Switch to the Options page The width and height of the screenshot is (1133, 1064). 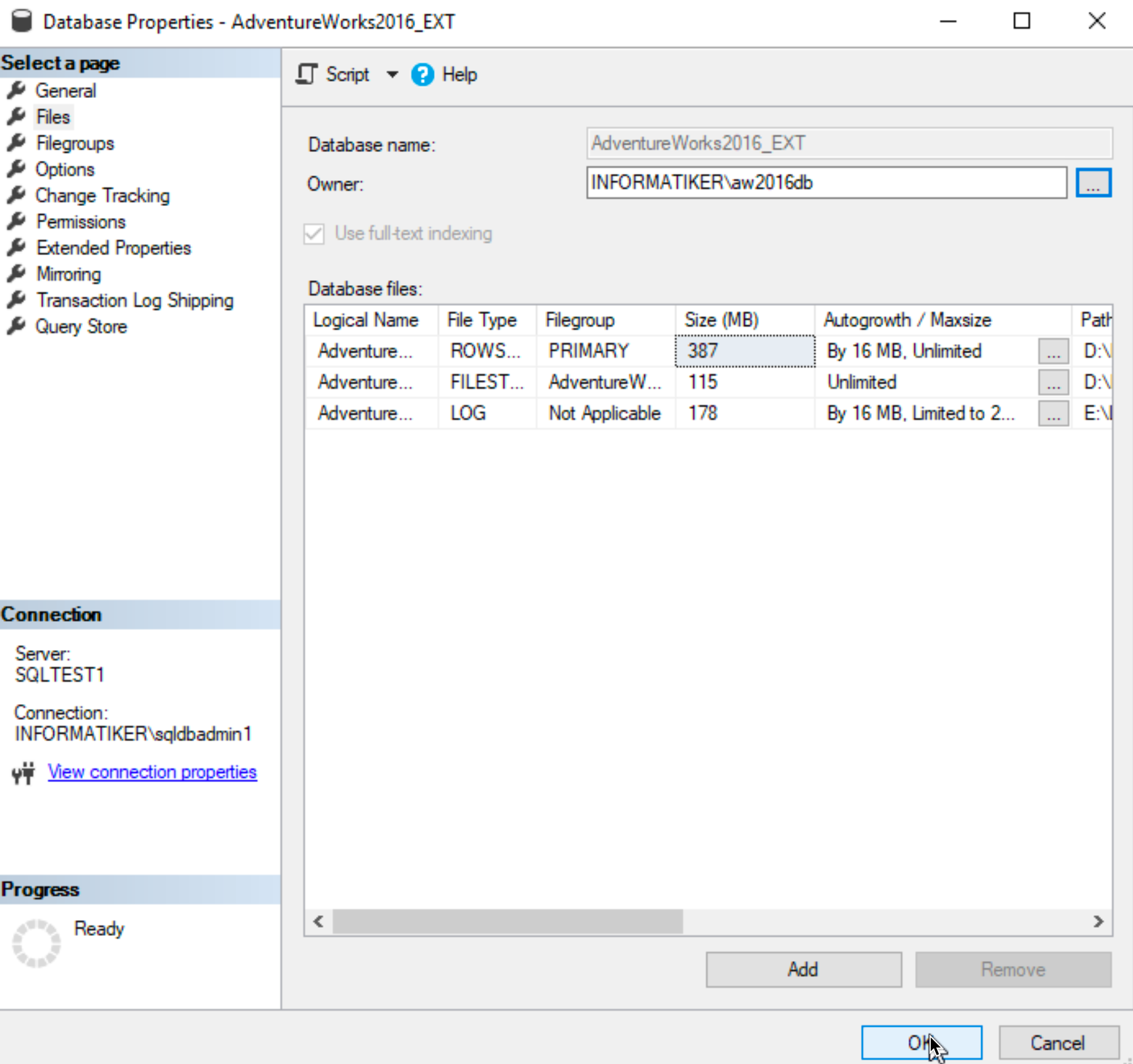point(65,170)
